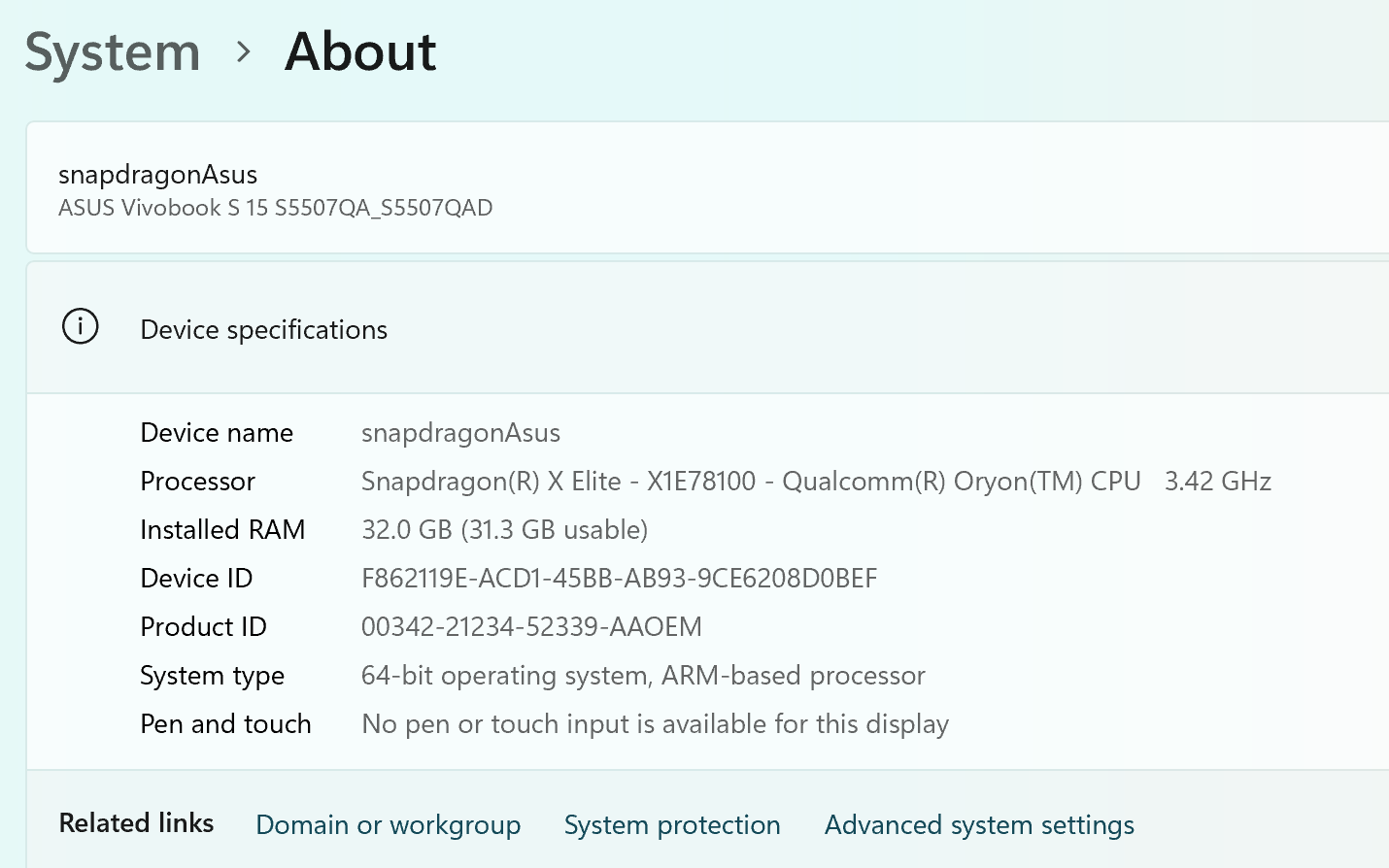Click ASUS Vivobook S 15 model text
1389x868 pixels.
pyautogui.click(x=276, y=208)
